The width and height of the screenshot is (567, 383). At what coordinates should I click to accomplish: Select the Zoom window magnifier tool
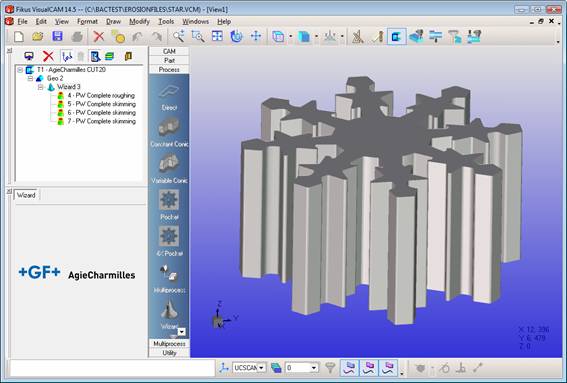[198, 36]
